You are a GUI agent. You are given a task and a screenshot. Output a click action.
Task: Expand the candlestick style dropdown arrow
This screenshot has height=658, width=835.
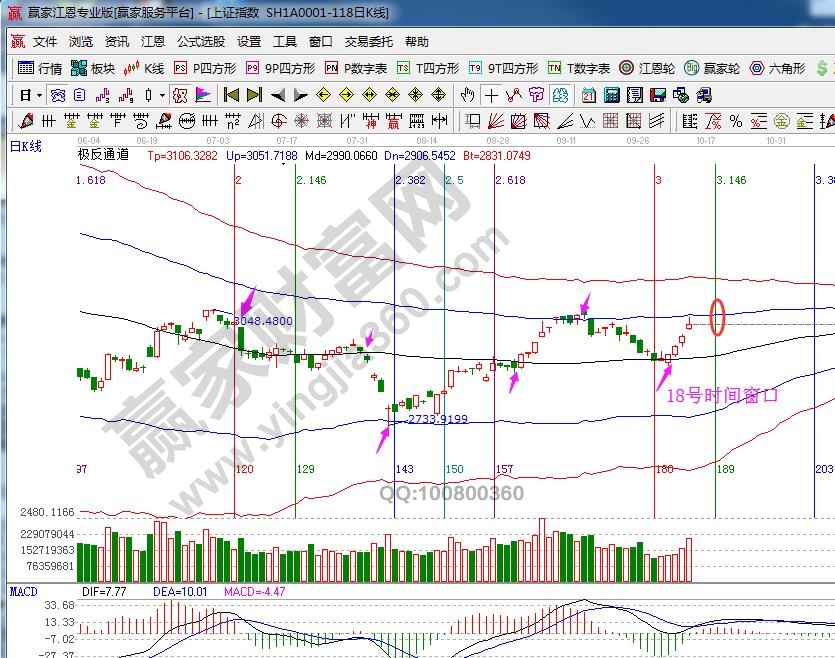tap(162, 95)
